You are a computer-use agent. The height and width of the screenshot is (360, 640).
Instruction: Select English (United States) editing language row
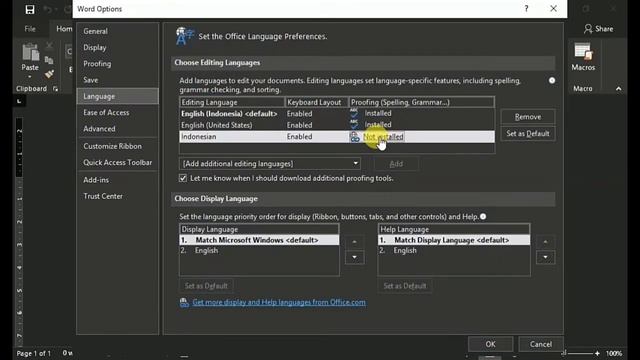[x=337, y=125]
